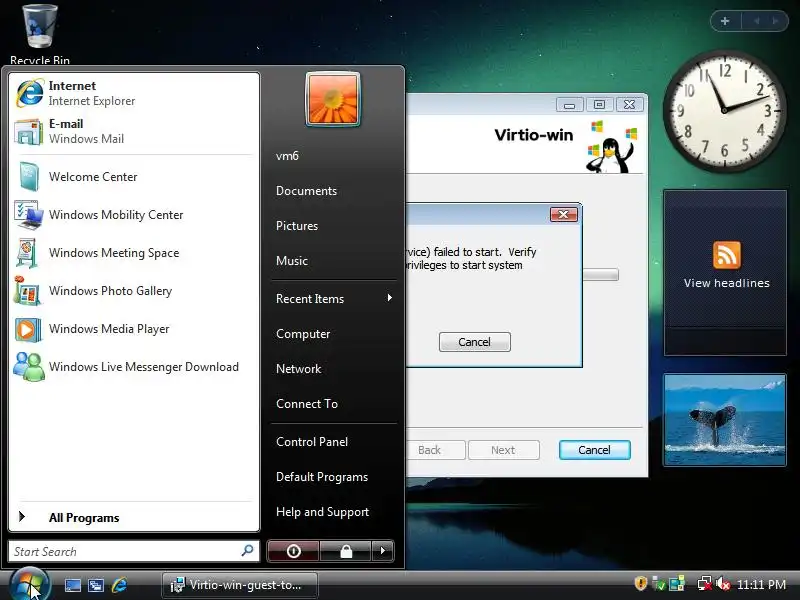Open shutdown options arrow menu
This screenshot has width=800, height=600.
pos(383,551)
